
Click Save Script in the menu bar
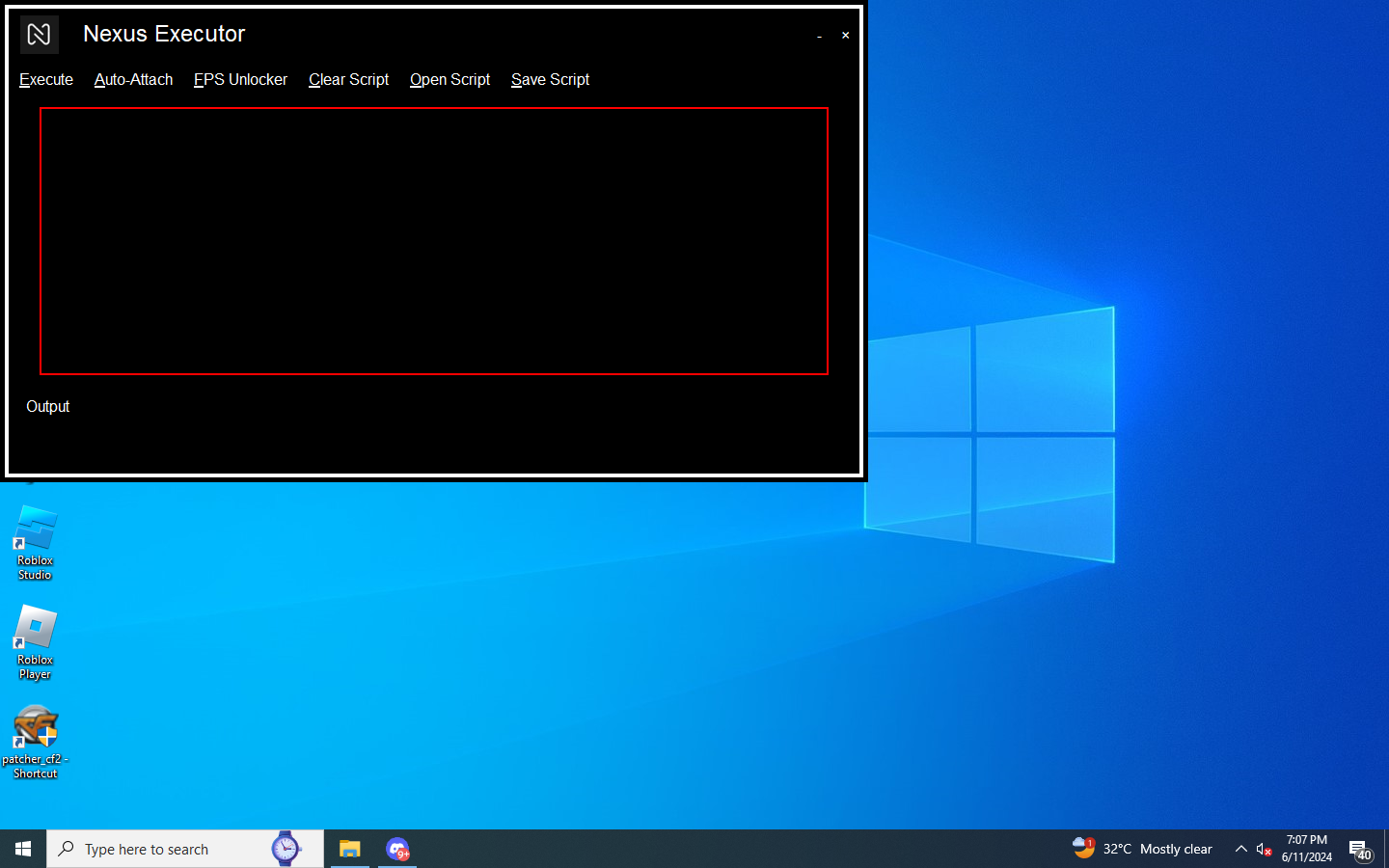pos(550,80)
